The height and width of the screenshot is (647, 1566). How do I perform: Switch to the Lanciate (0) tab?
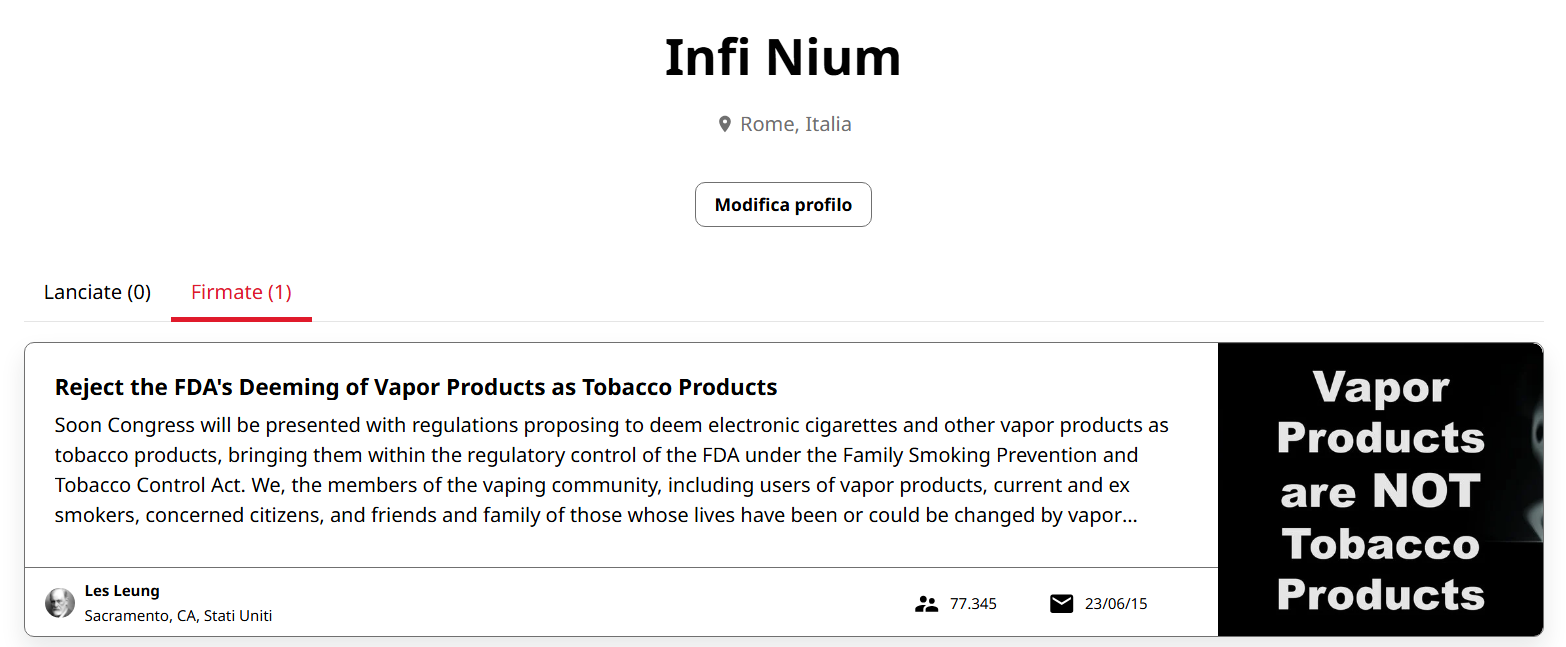[97, 292]
